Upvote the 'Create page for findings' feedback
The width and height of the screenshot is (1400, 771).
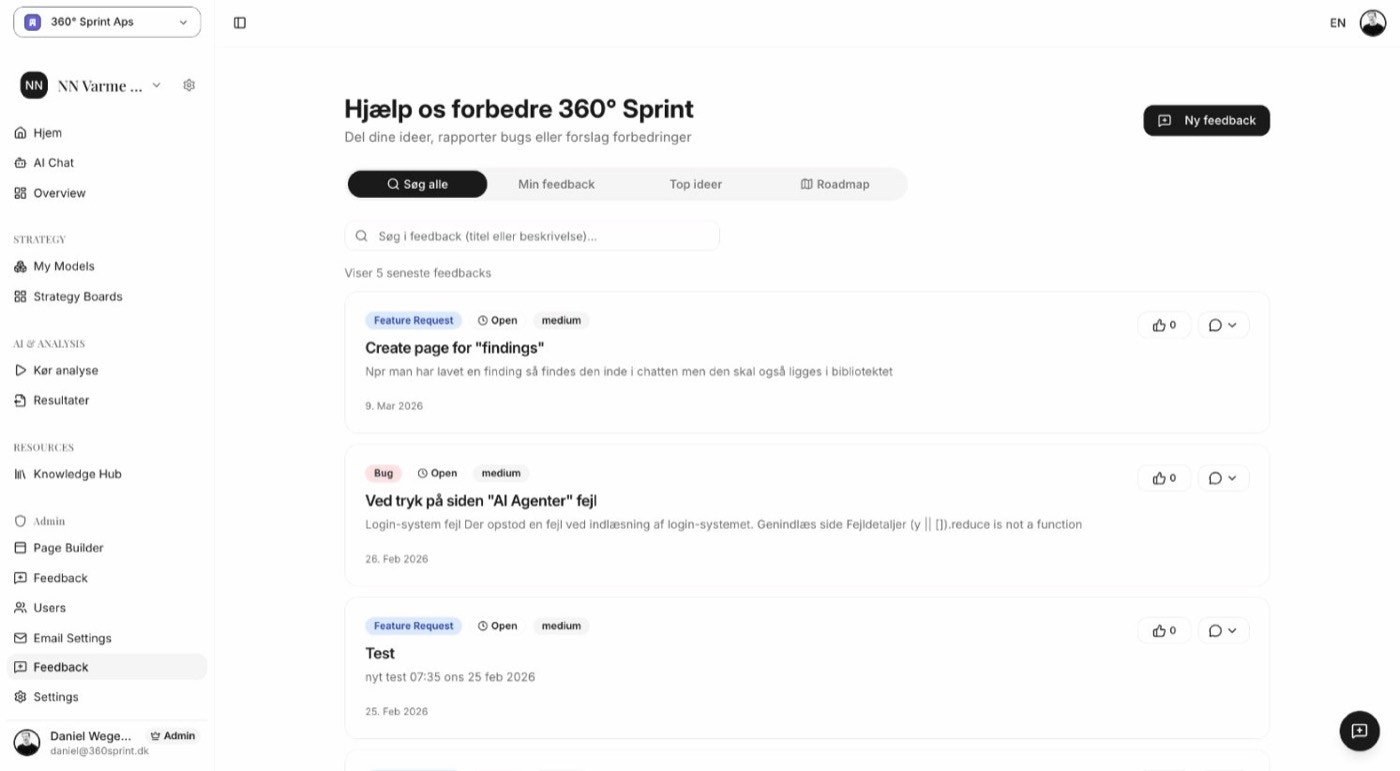point(1163,324)
